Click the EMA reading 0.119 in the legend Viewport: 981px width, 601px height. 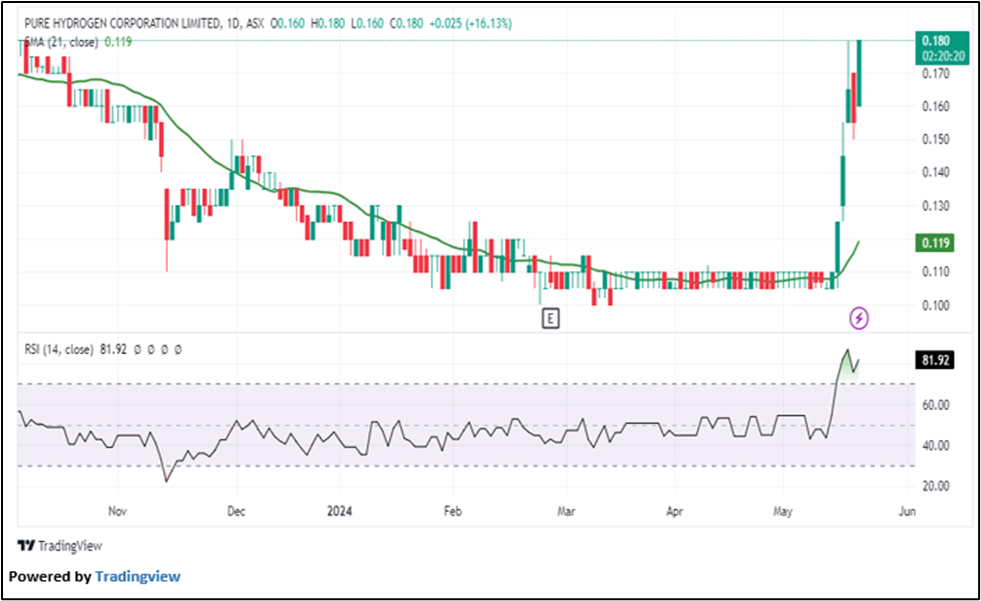[118, 42]
